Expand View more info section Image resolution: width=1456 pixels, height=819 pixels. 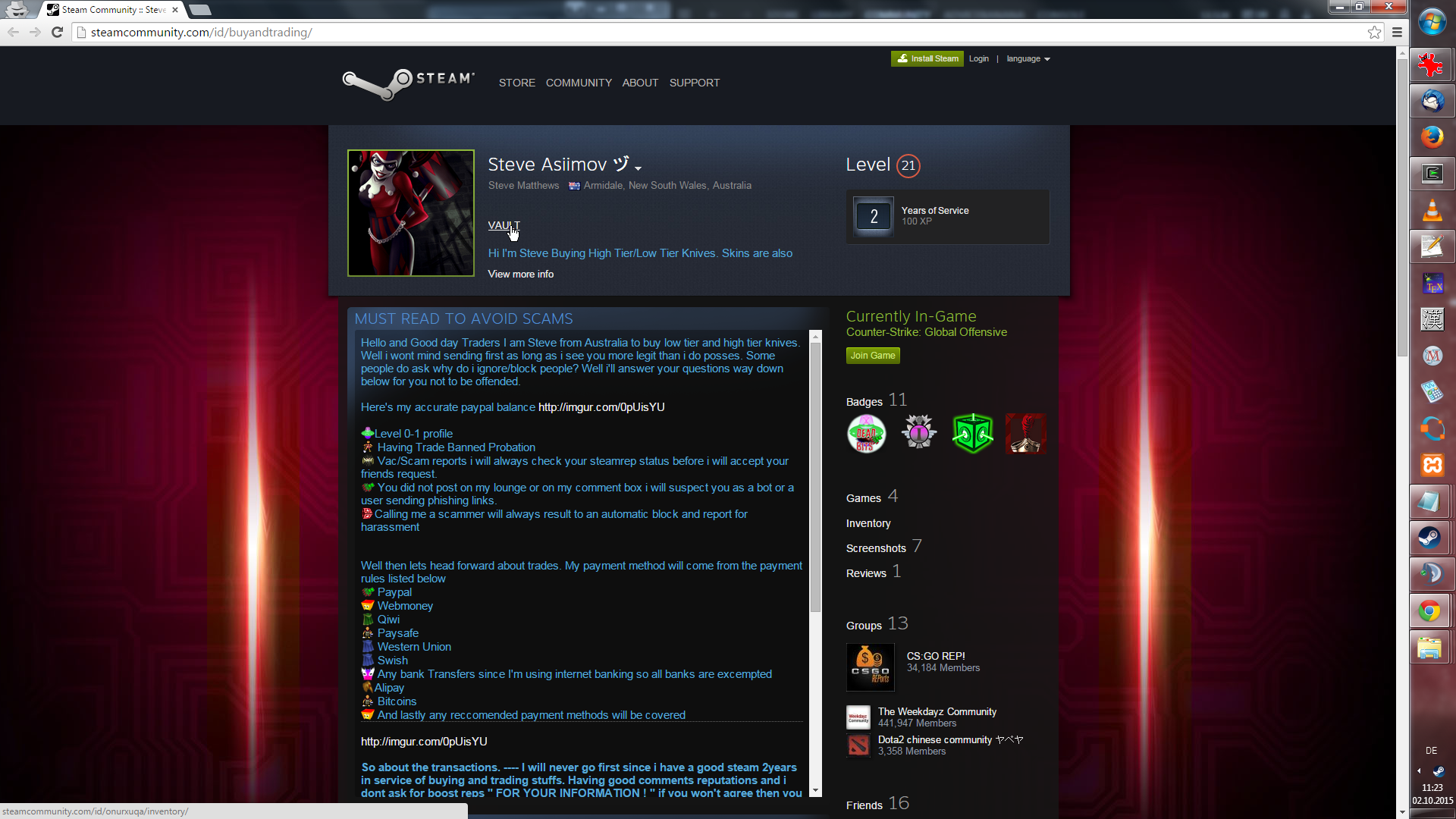(520, 275)
